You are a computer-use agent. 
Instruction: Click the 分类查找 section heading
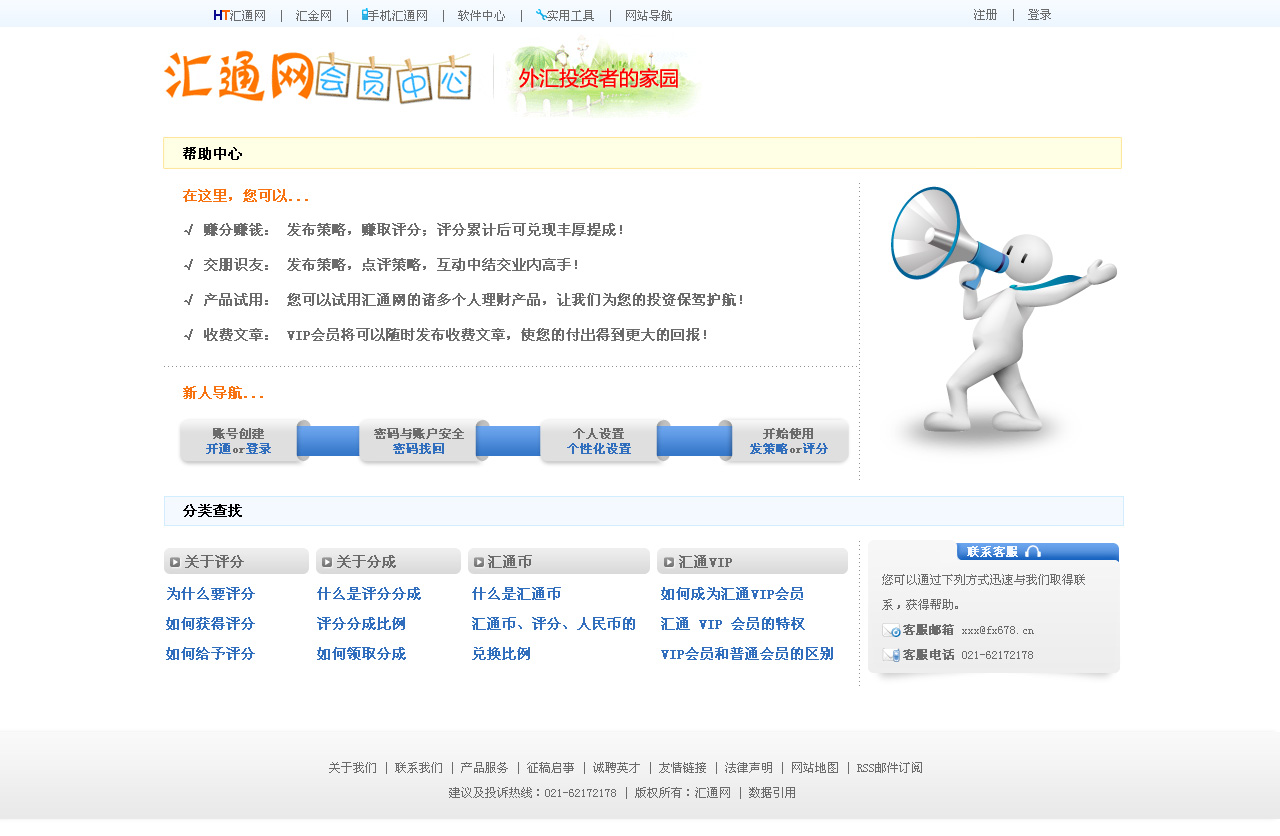point(212,511)
